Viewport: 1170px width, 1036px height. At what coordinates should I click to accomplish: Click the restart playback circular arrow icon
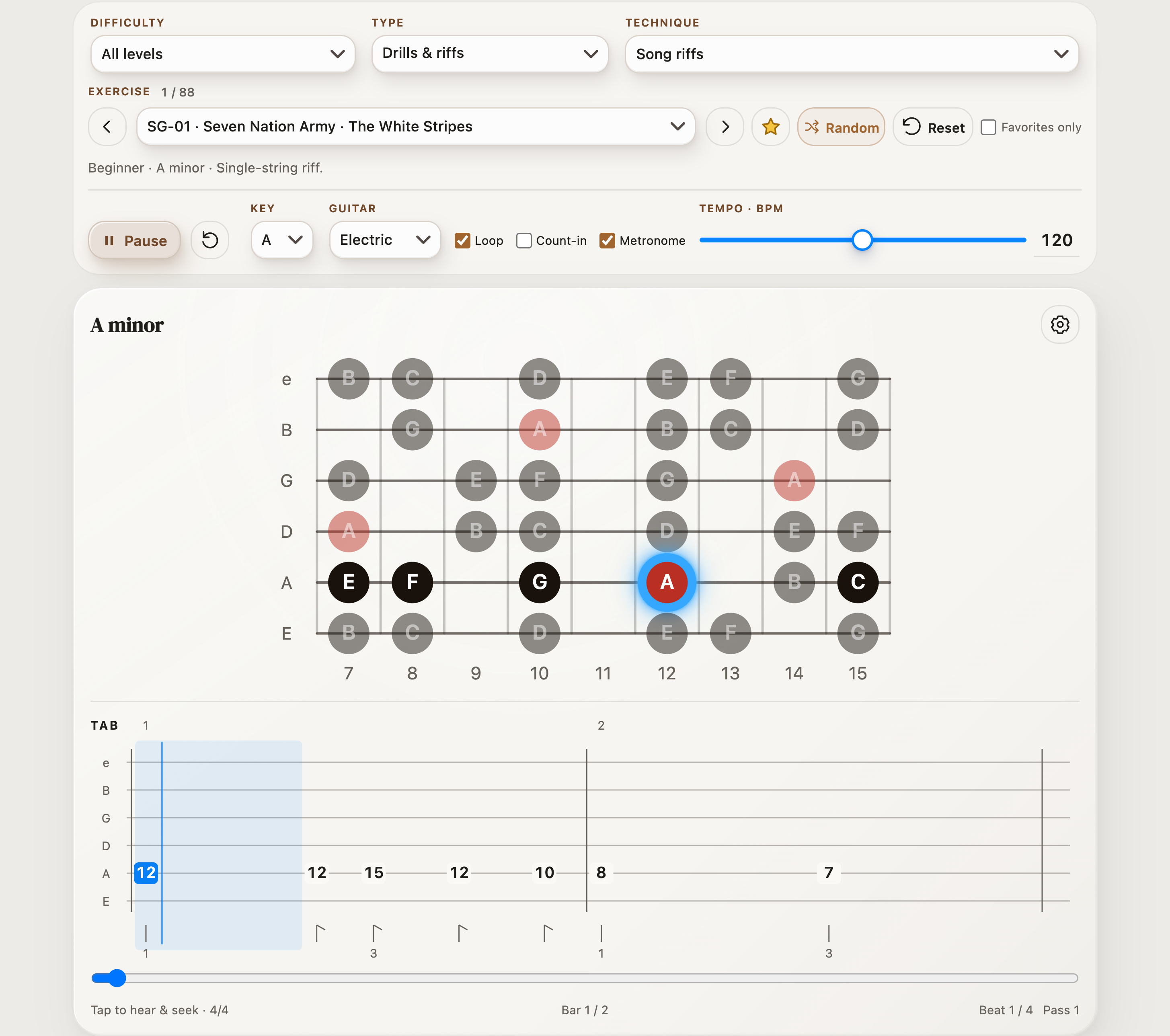210,240
